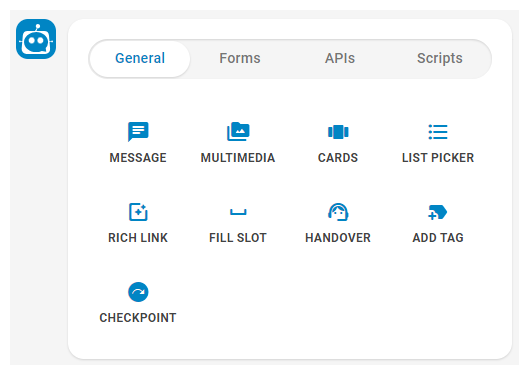Click the Add Tag icon
530x377 pixels.
pyautogui.click(x=438, y=212)
